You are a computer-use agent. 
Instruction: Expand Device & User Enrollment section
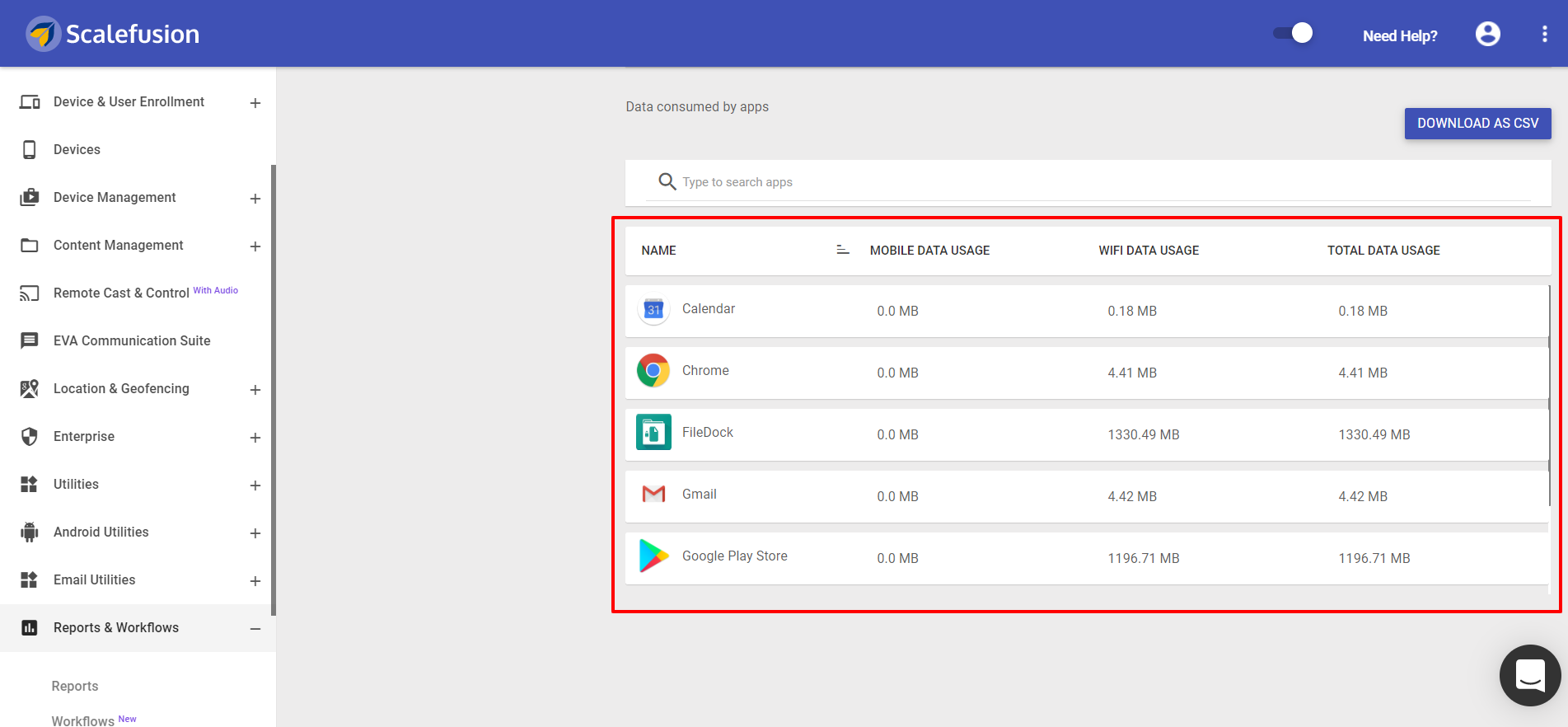(255, 103)
